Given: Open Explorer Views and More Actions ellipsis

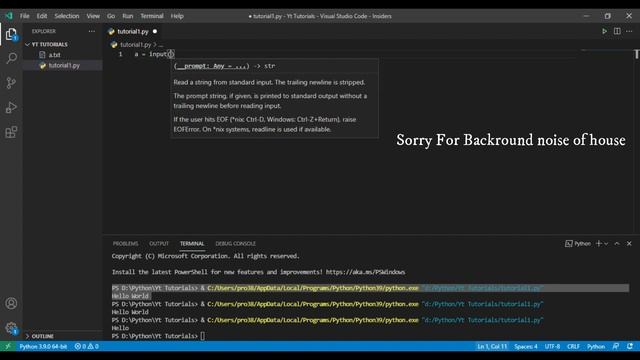Looking at the screenshot, I should pos(91,31).
